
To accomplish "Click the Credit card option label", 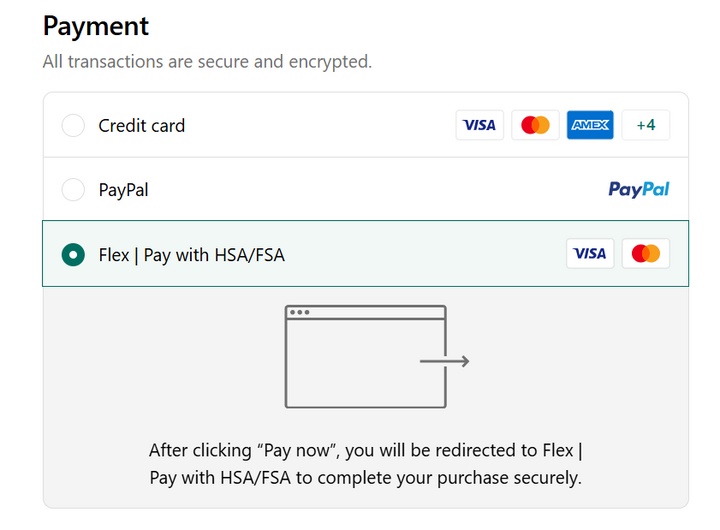I will (141, 126).
